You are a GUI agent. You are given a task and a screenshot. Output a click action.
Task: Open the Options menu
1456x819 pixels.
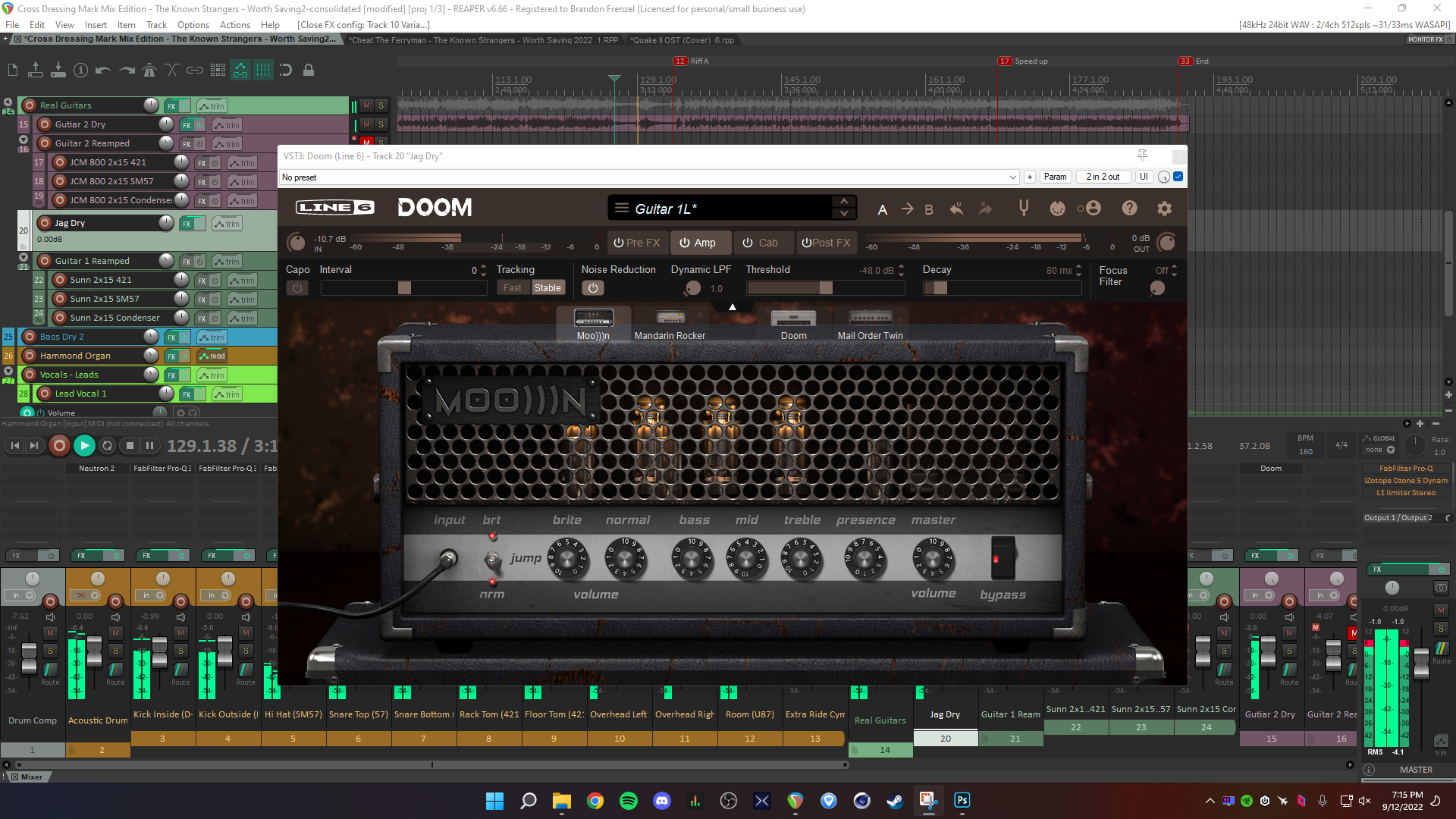point(193,25)
